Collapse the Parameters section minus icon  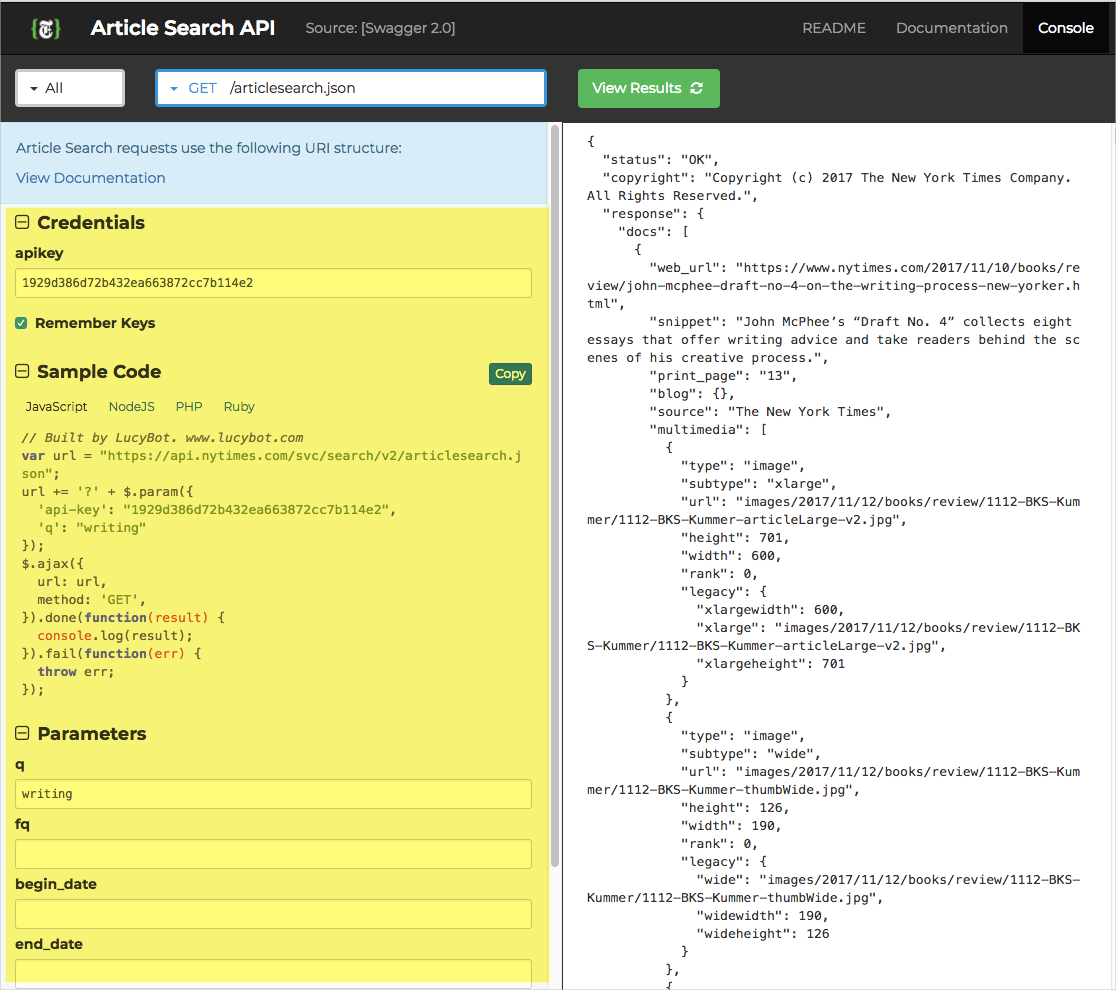tap(23, 734)
